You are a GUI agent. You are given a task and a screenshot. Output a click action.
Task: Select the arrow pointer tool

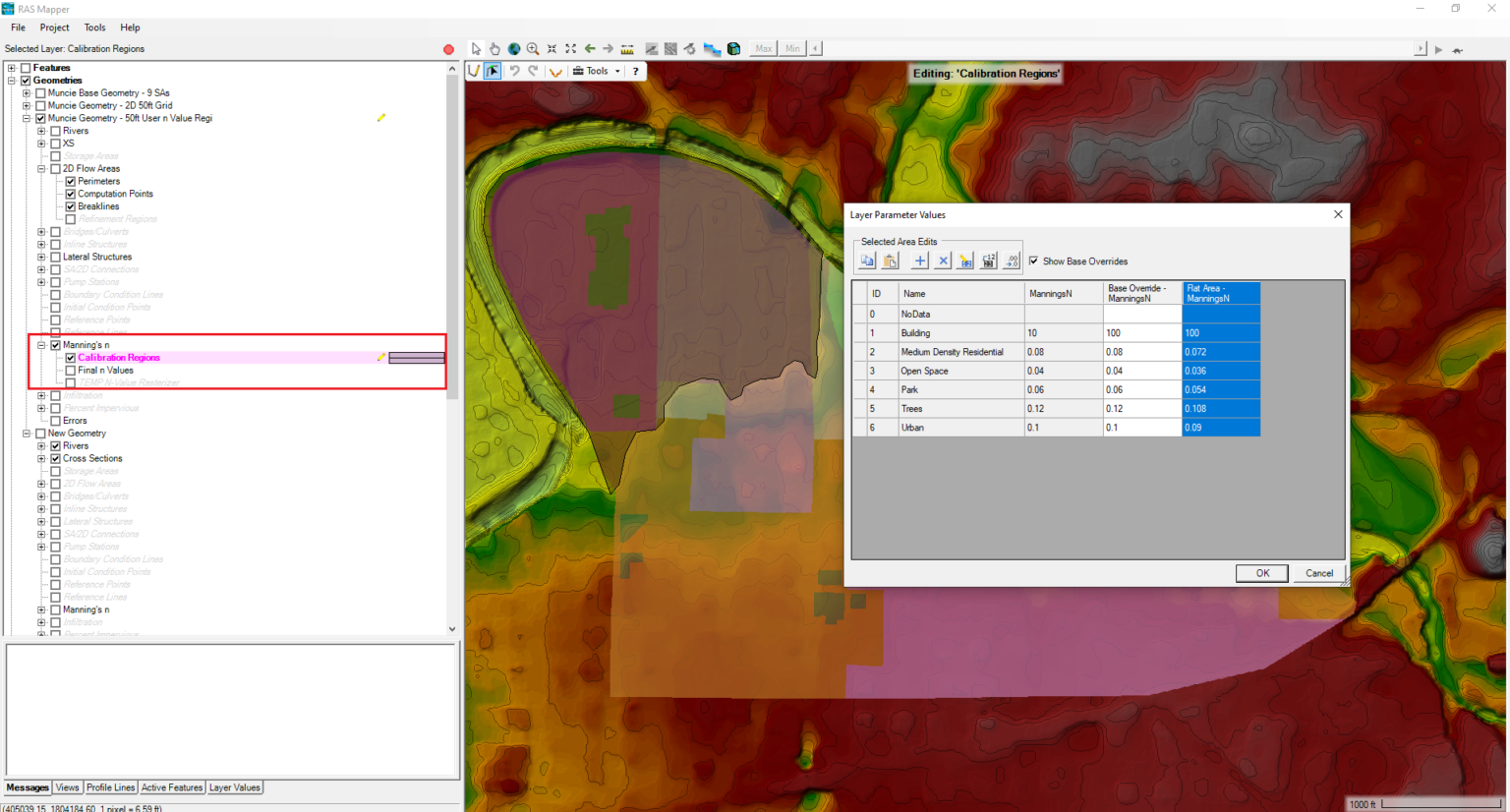click(476, 48)
